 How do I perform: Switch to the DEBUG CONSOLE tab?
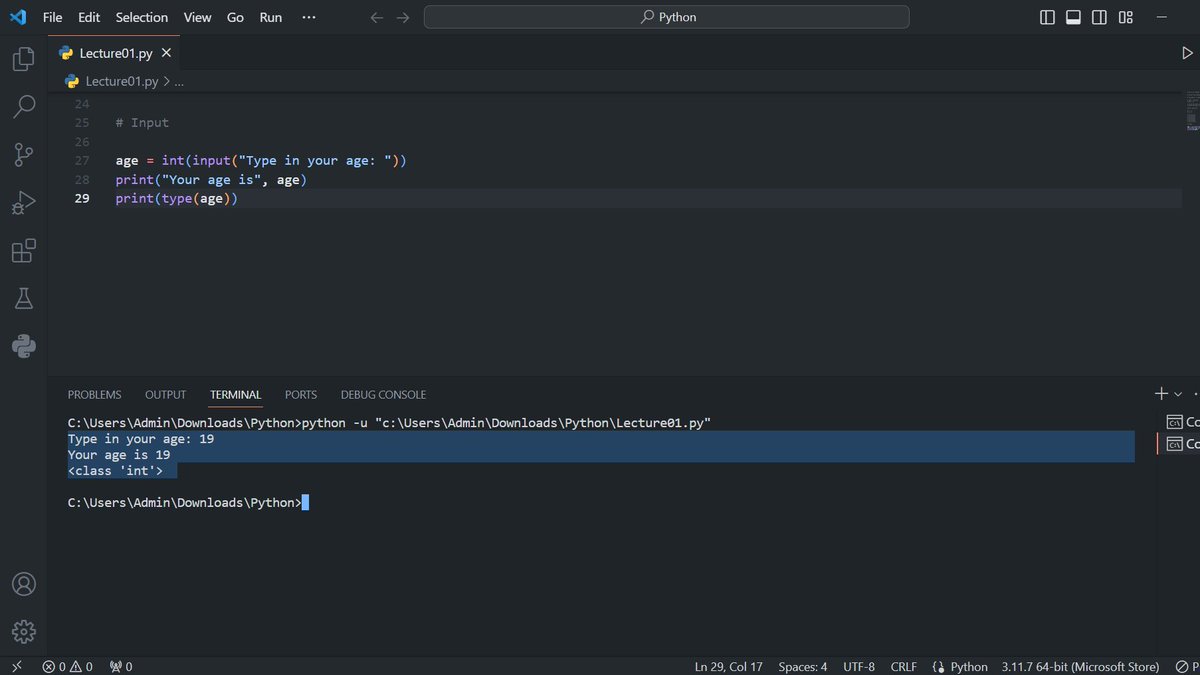click(383, 394)
